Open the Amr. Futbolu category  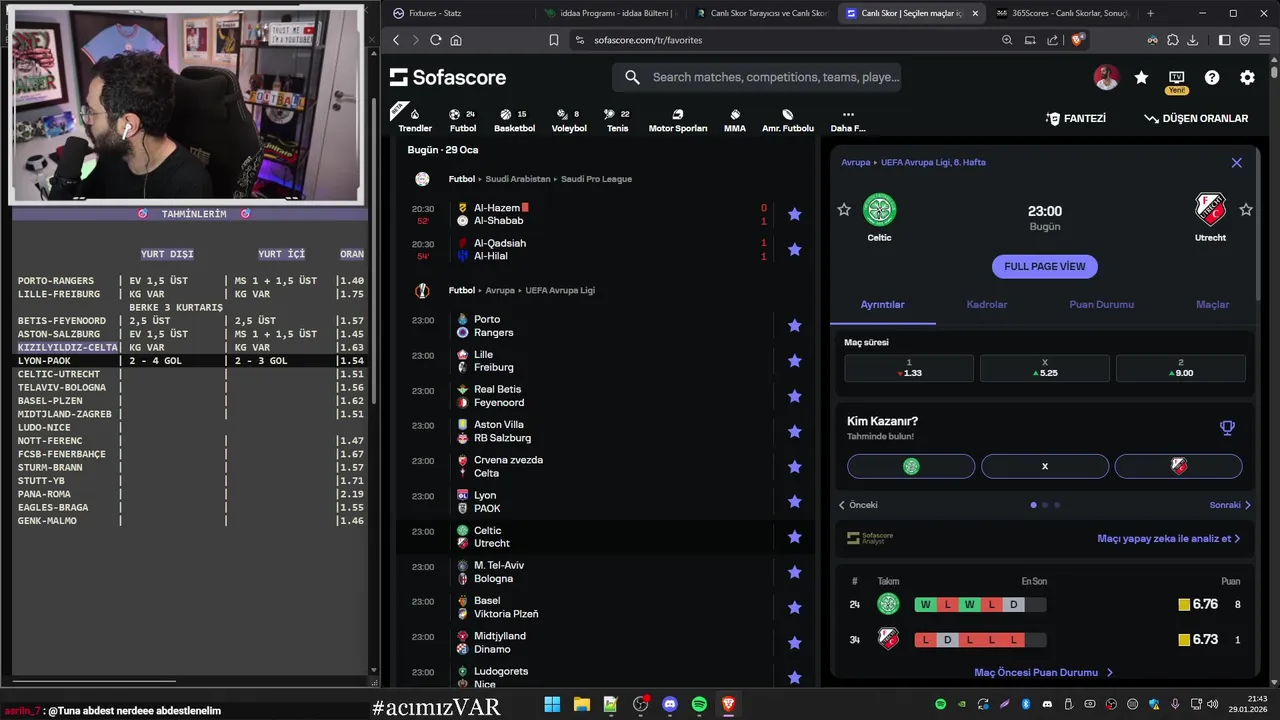pyautogui.click(x=788, y=120)
